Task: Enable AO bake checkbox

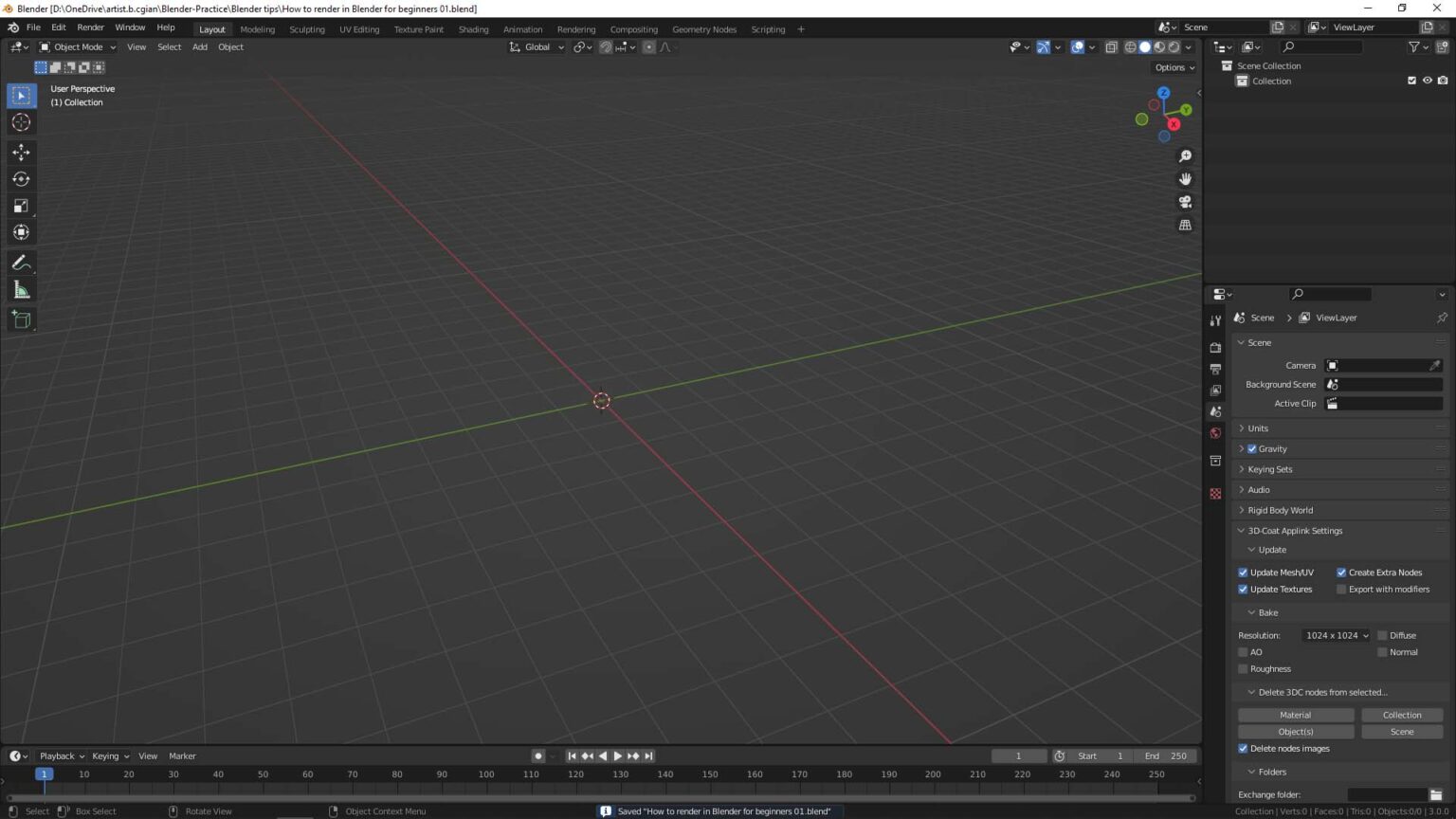Action: point(1243,652)
